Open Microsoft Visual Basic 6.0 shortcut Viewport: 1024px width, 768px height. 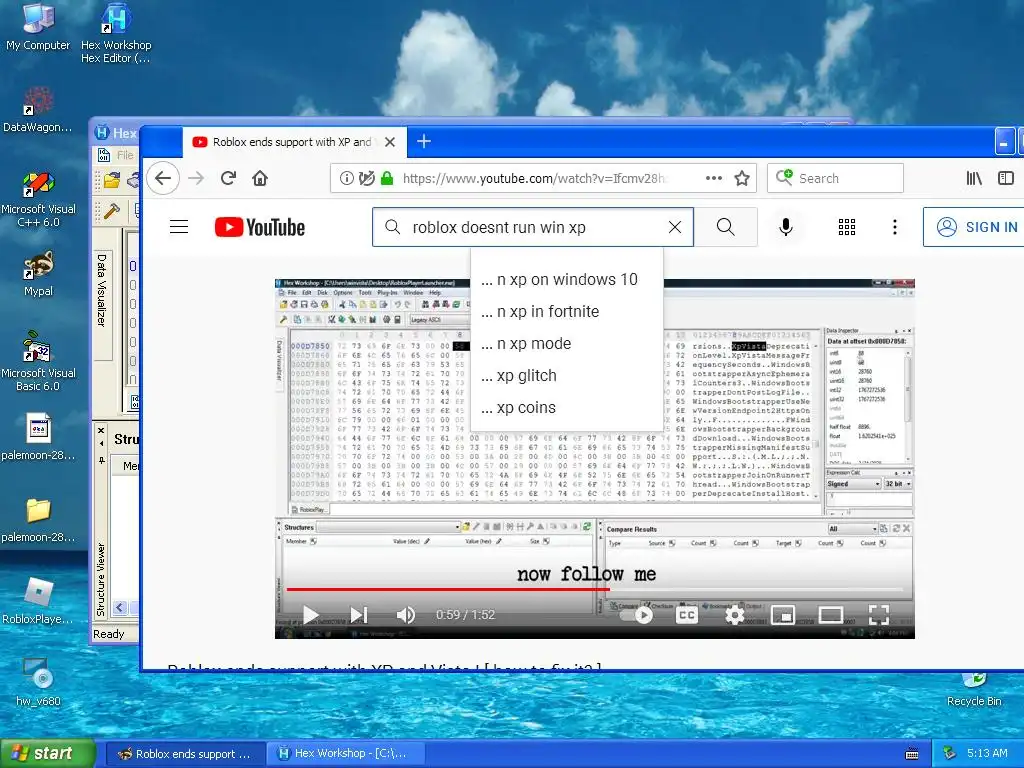click(38, 362)
